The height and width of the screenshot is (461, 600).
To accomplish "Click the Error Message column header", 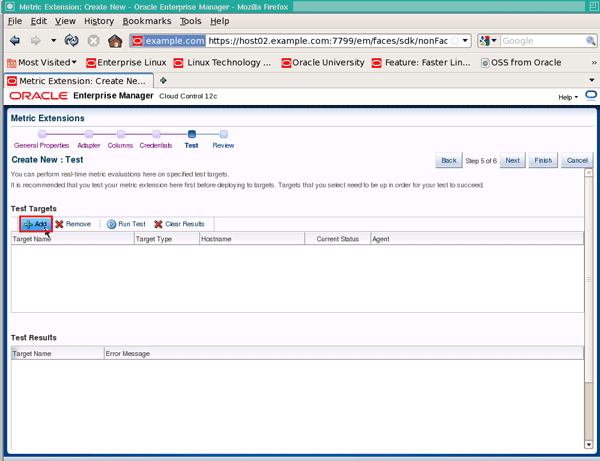I will (344, 353).
